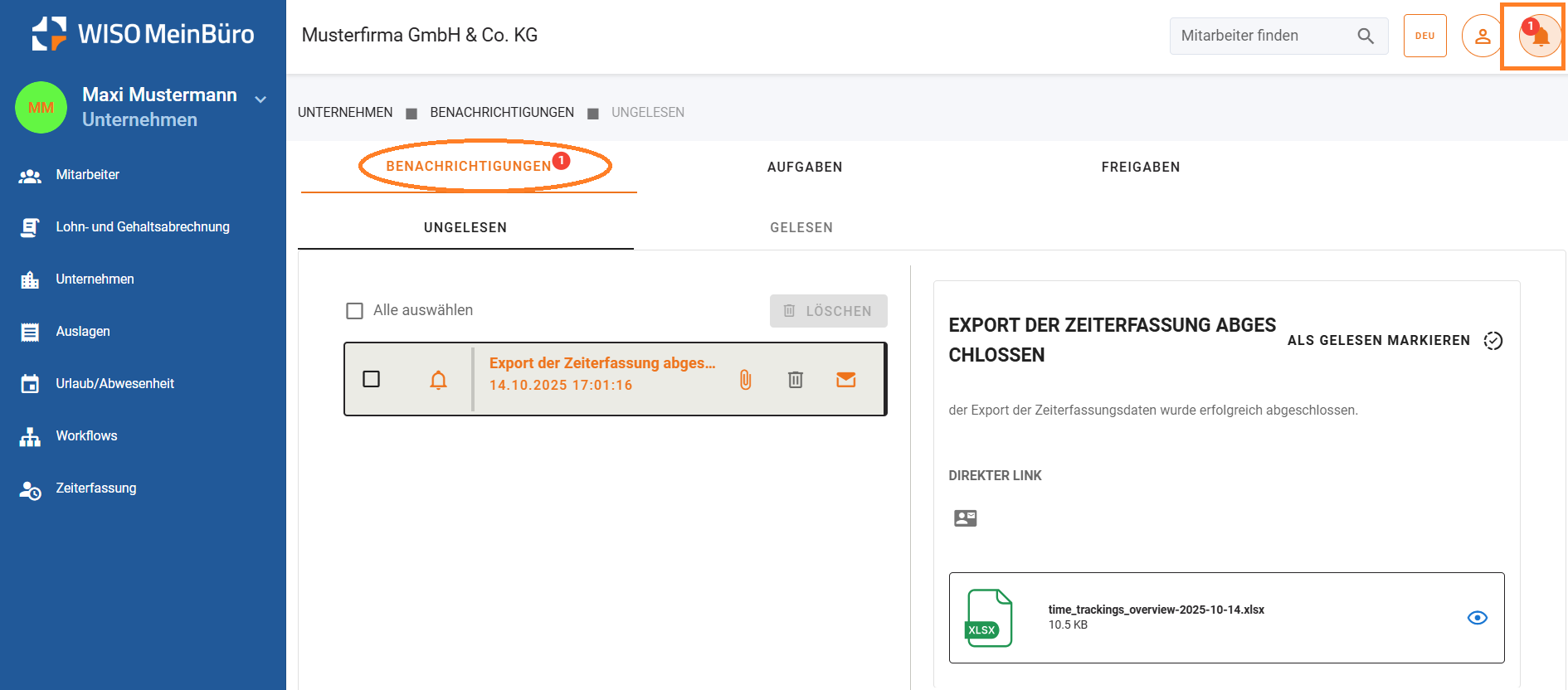Screen dimensions: 1568x690
Task: Open the DEU language selector
Action: (x=1424, y=36)
